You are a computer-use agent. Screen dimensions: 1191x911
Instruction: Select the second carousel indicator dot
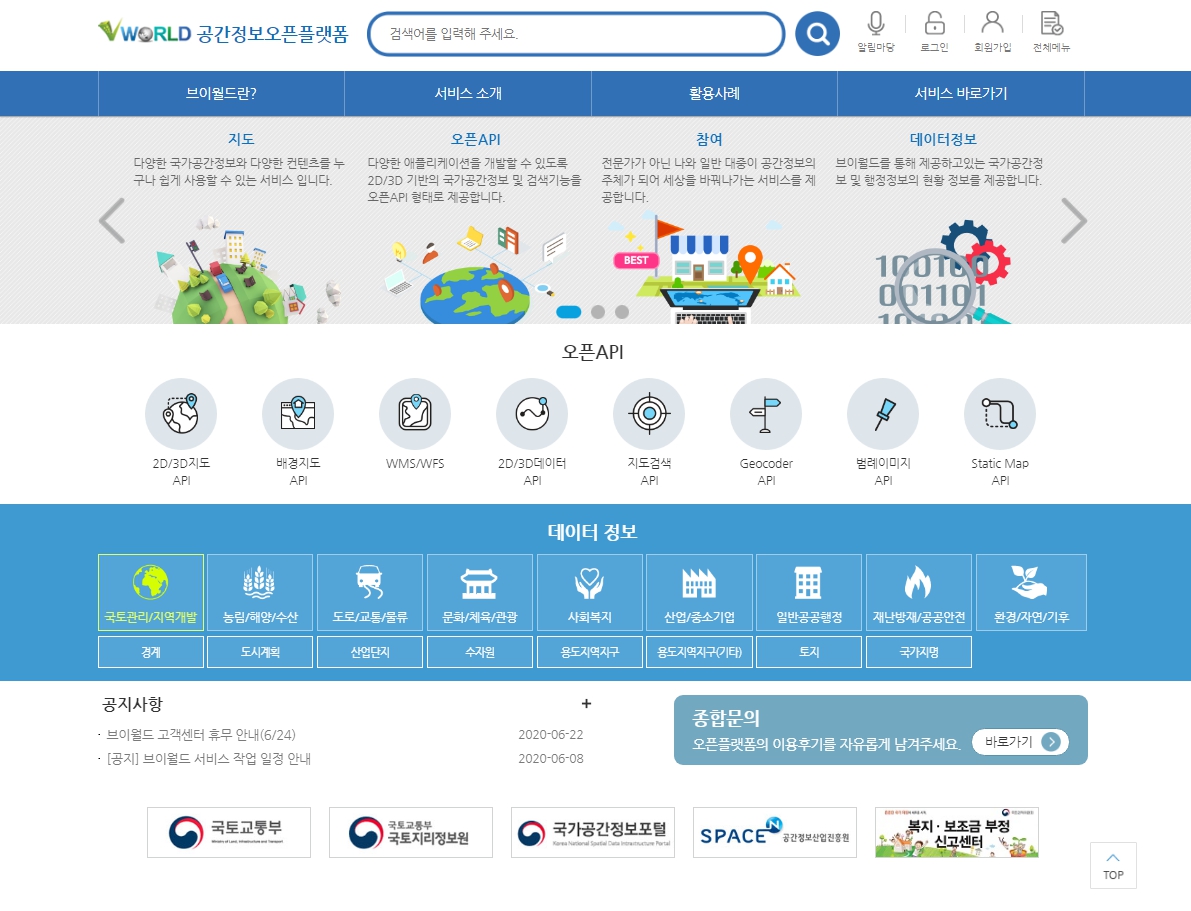598,312
